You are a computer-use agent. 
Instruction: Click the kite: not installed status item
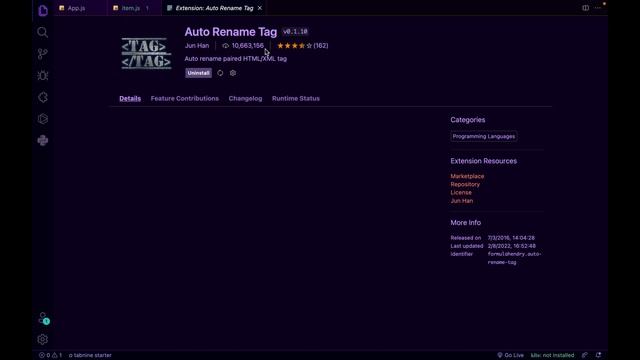pyautogui.click(x=552, y=355)
